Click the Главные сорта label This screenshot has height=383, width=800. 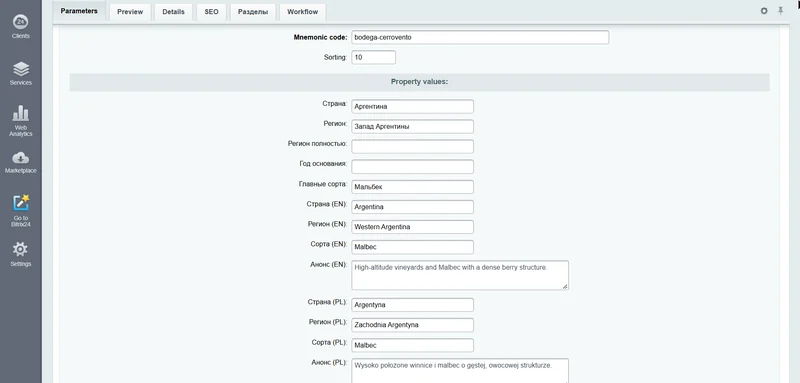pyautogui.click(x=323, y=184)
